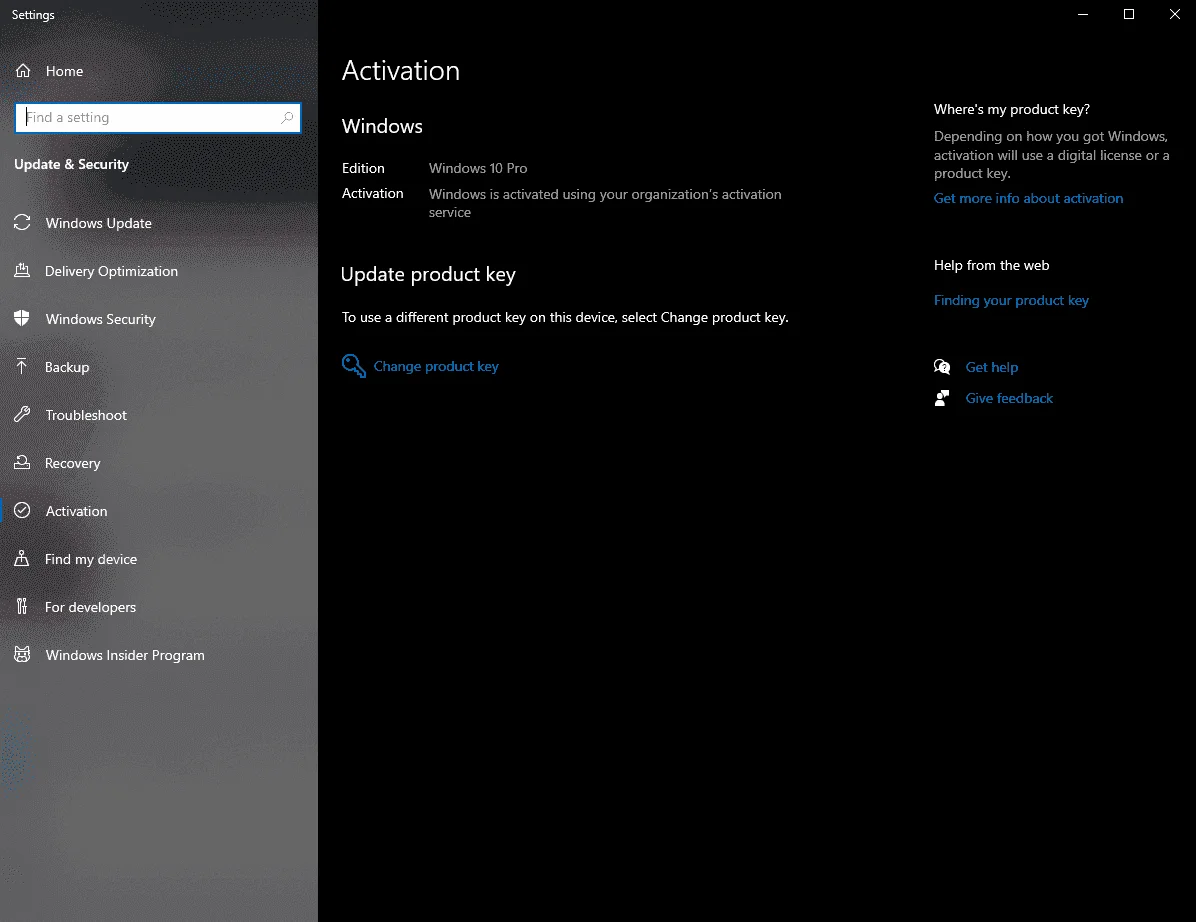The width and height of the screenshot is (1196, 922).
Task: Open Finding your product key link
Action: click(1011, 300)
